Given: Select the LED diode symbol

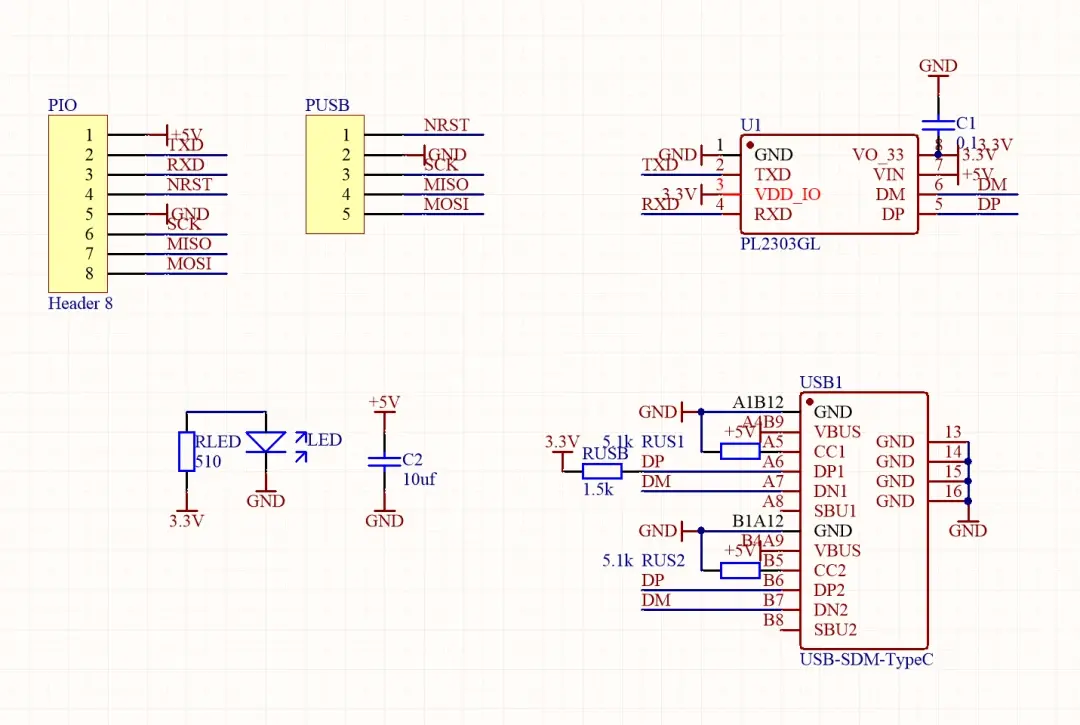Looking at the screenshot, I should [266, 442].
